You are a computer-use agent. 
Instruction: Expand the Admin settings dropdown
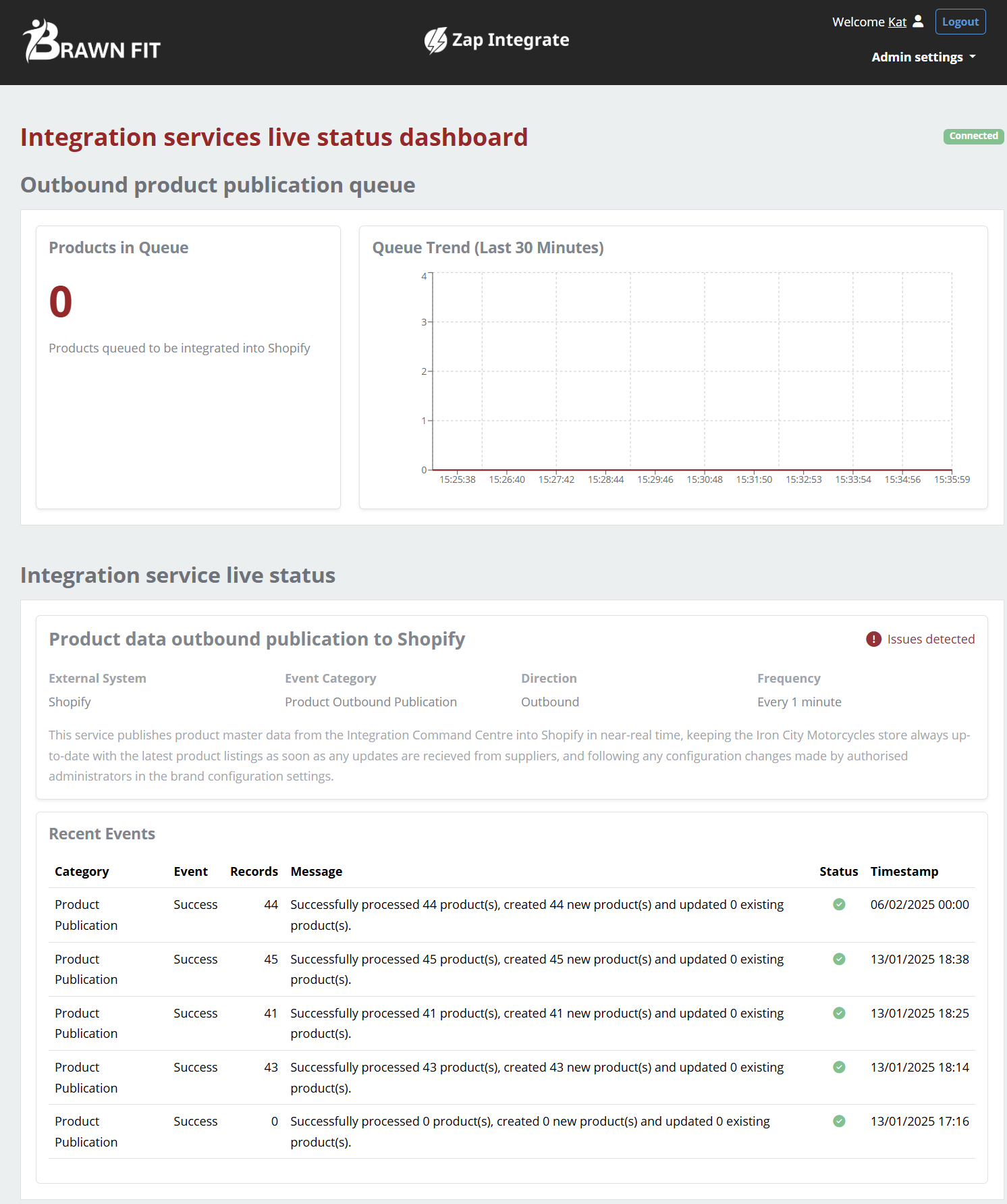point(923,57)
